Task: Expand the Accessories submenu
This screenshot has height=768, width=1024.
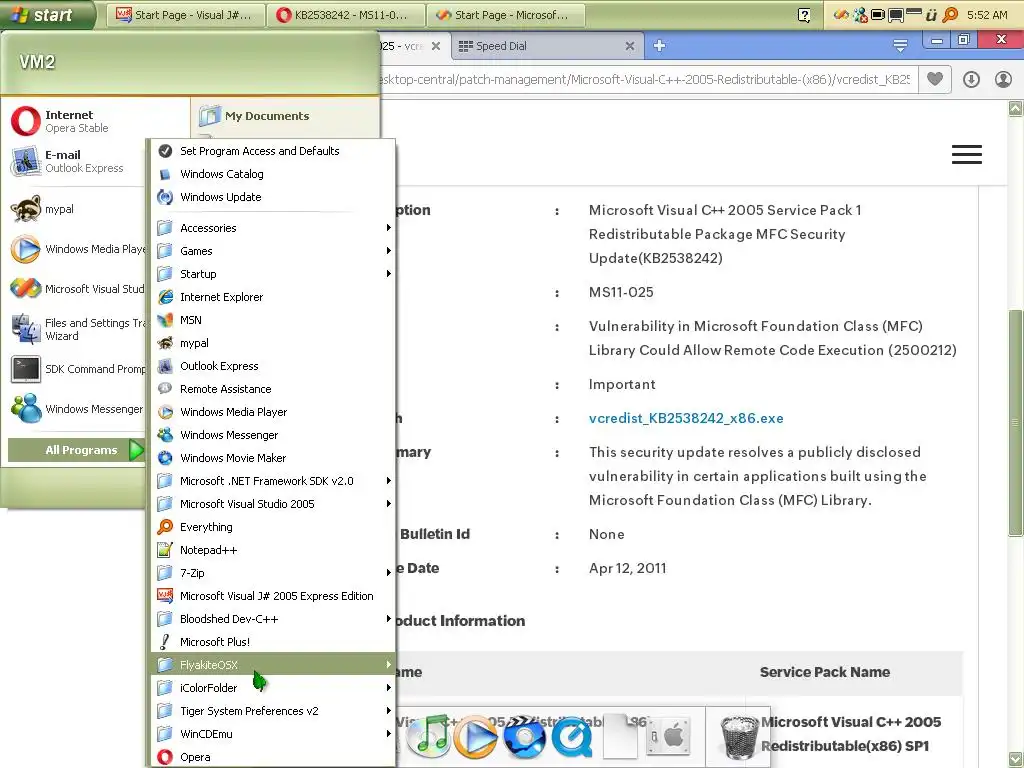Action: tap(273, 228)
